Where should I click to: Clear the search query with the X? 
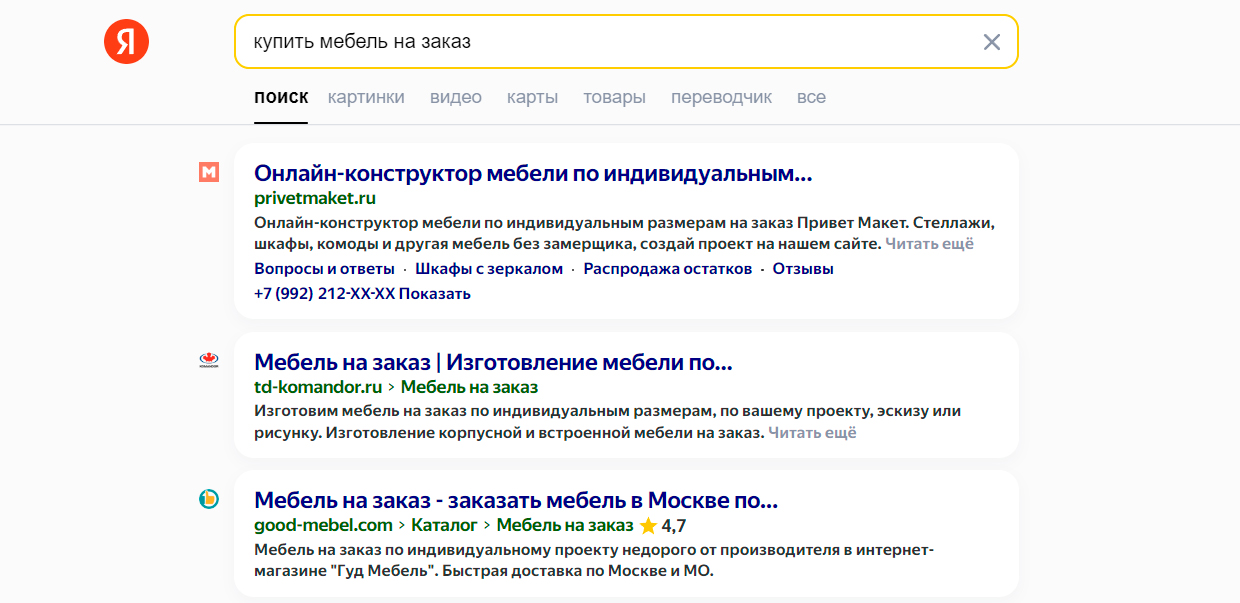[x=991, y=42]
